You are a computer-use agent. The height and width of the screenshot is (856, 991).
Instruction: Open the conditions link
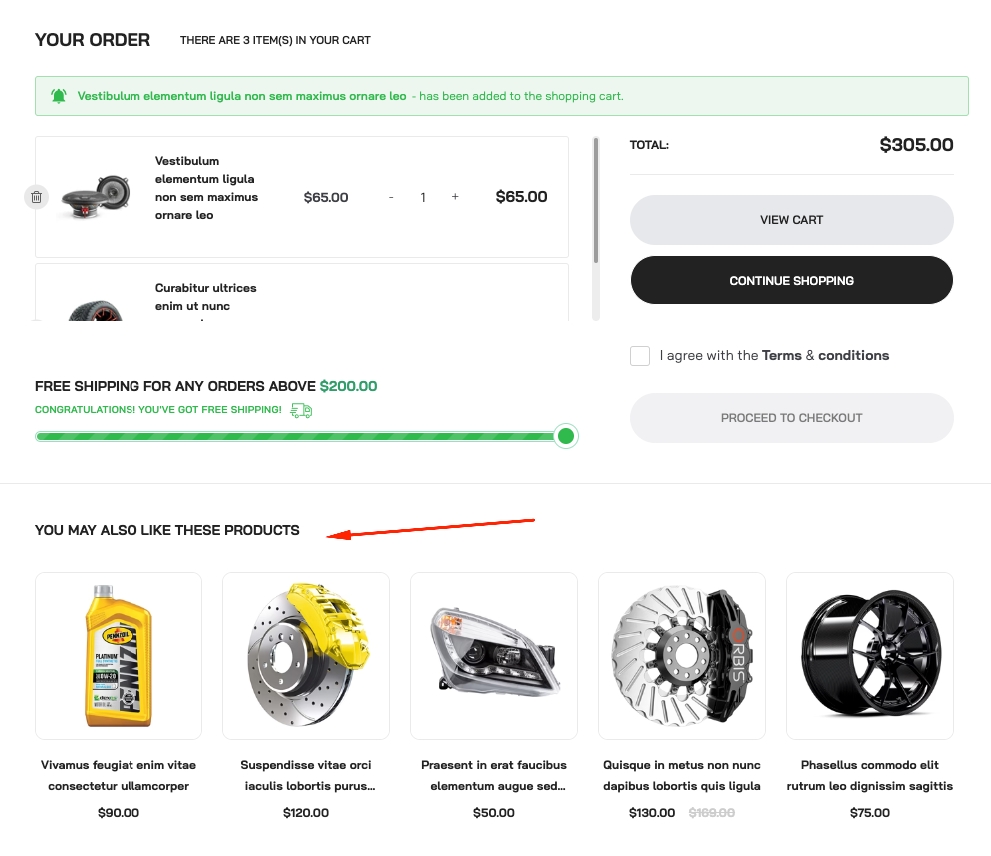pyautogui.click(x=853, y=355)
